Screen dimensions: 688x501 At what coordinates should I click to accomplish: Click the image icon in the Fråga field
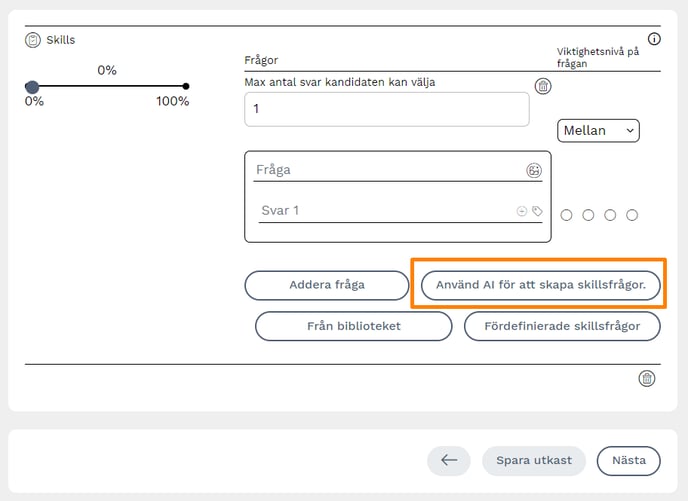[534, 170]
